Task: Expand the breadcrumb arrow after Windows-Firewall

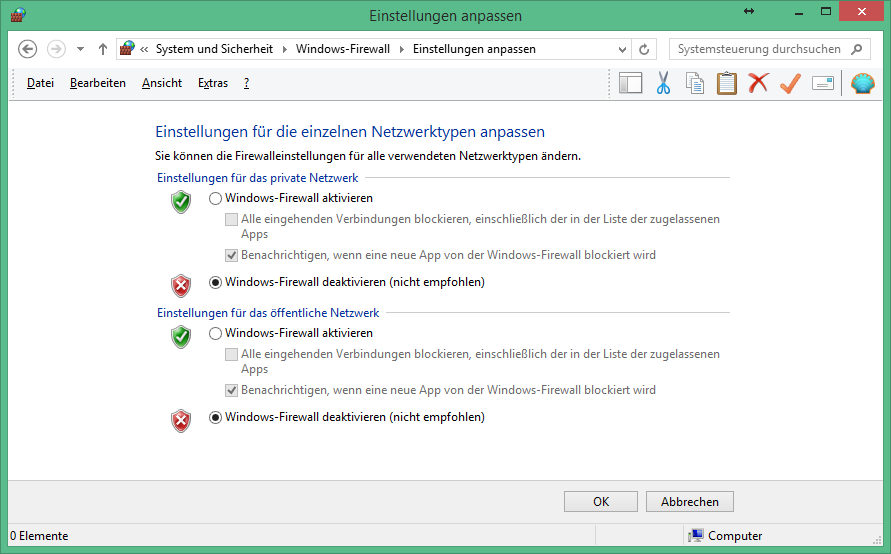Action: click(404, 49)
